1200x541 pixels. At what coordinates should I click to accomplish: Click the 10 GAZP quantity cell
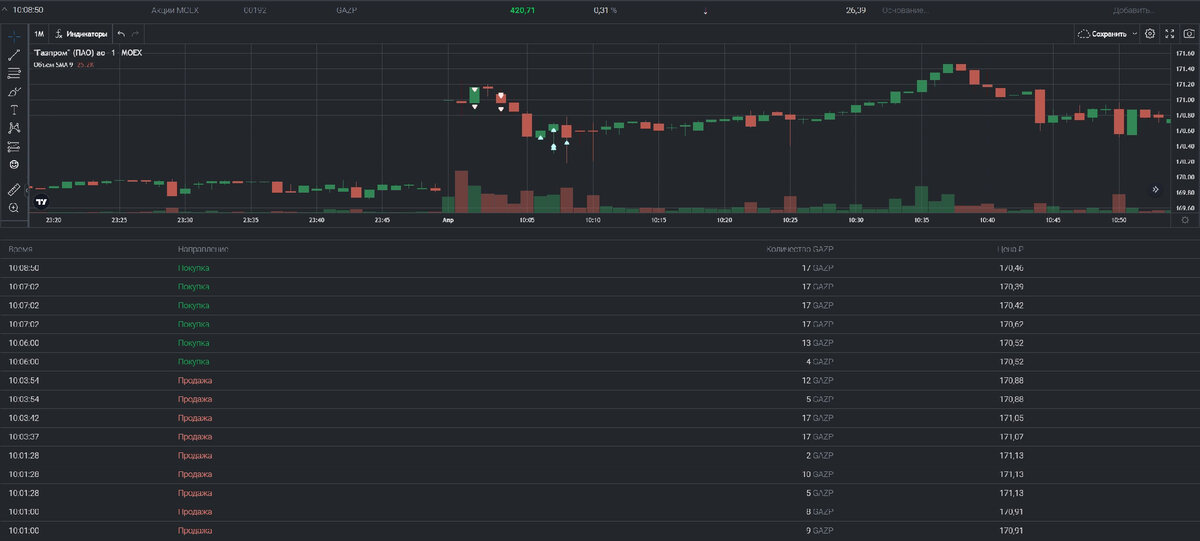point(817,474)
